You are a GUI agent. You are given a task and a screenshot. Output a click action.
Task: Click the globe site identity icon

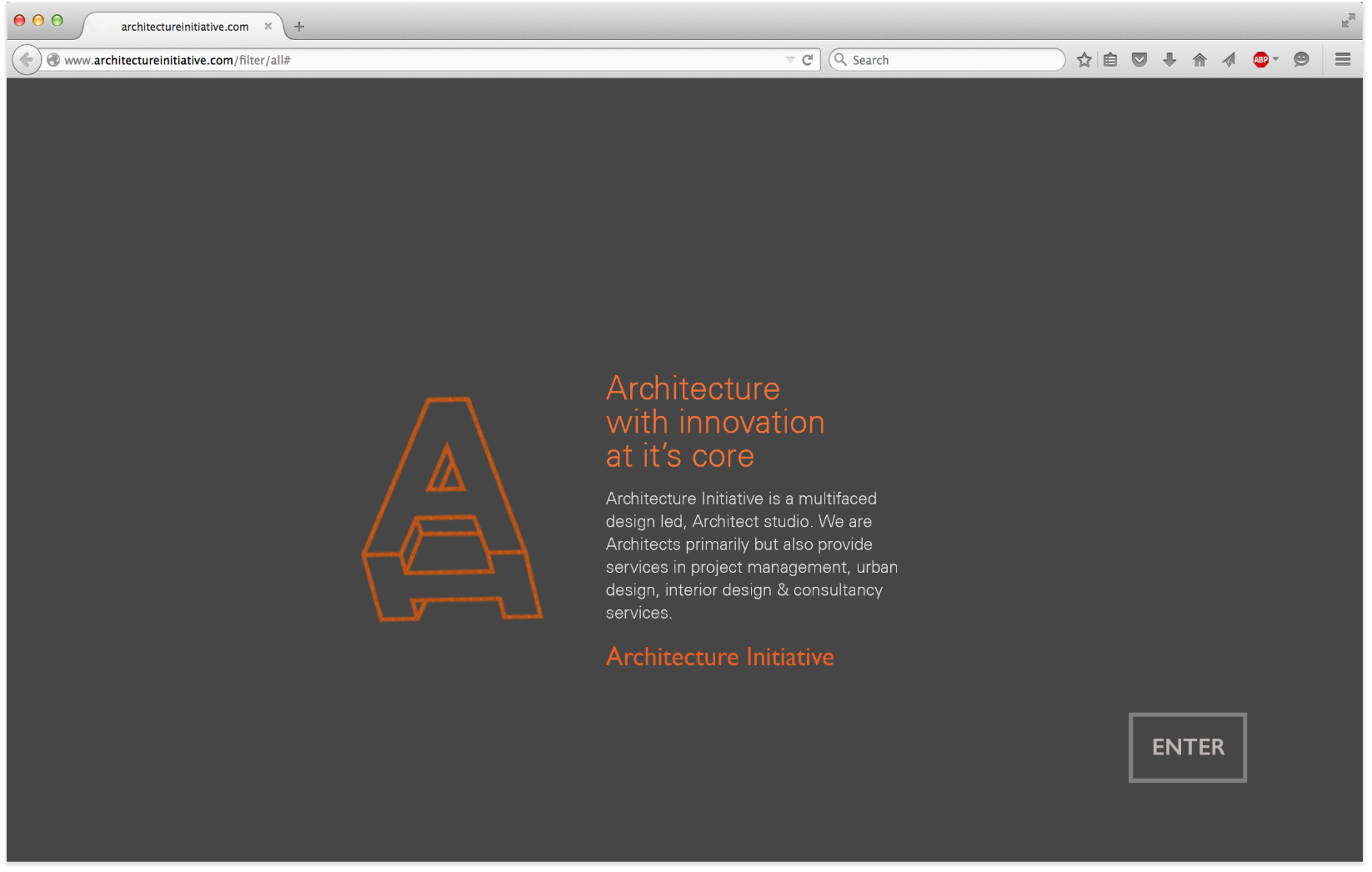pos(53,60)
